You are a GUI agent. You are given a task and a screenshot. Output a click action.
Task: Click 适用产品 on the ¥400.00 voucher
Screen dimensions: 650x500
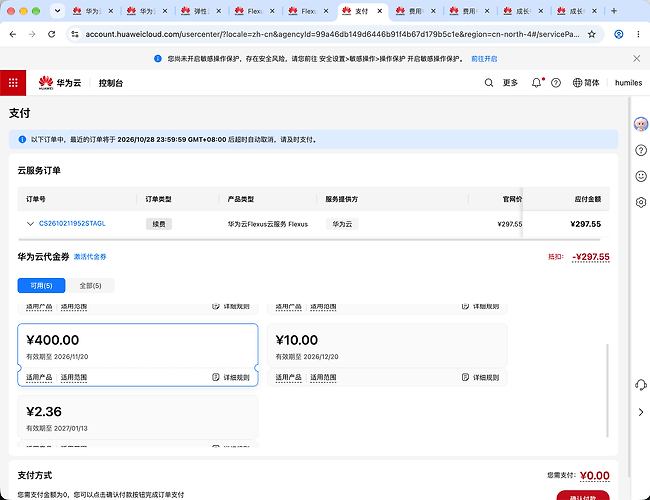click(39, 377)
